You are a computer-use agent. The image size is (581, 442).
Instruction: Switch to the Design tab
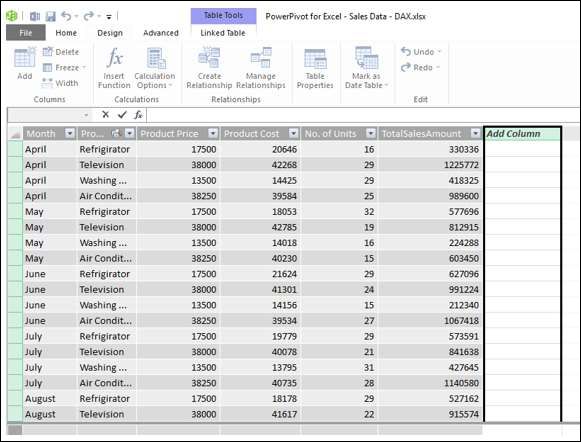coord(110,33)
